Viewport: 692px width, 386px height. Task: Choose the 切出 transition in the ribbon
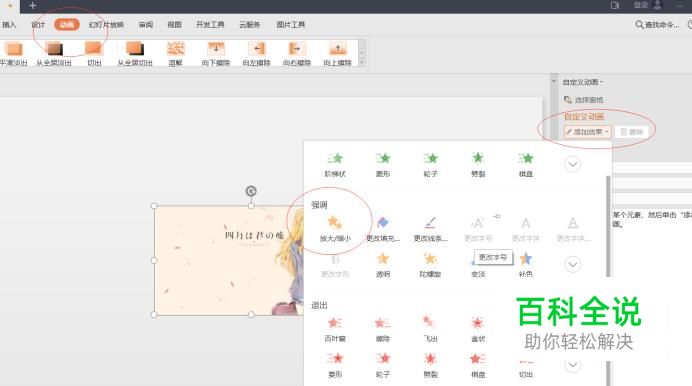tap(94, 54)
